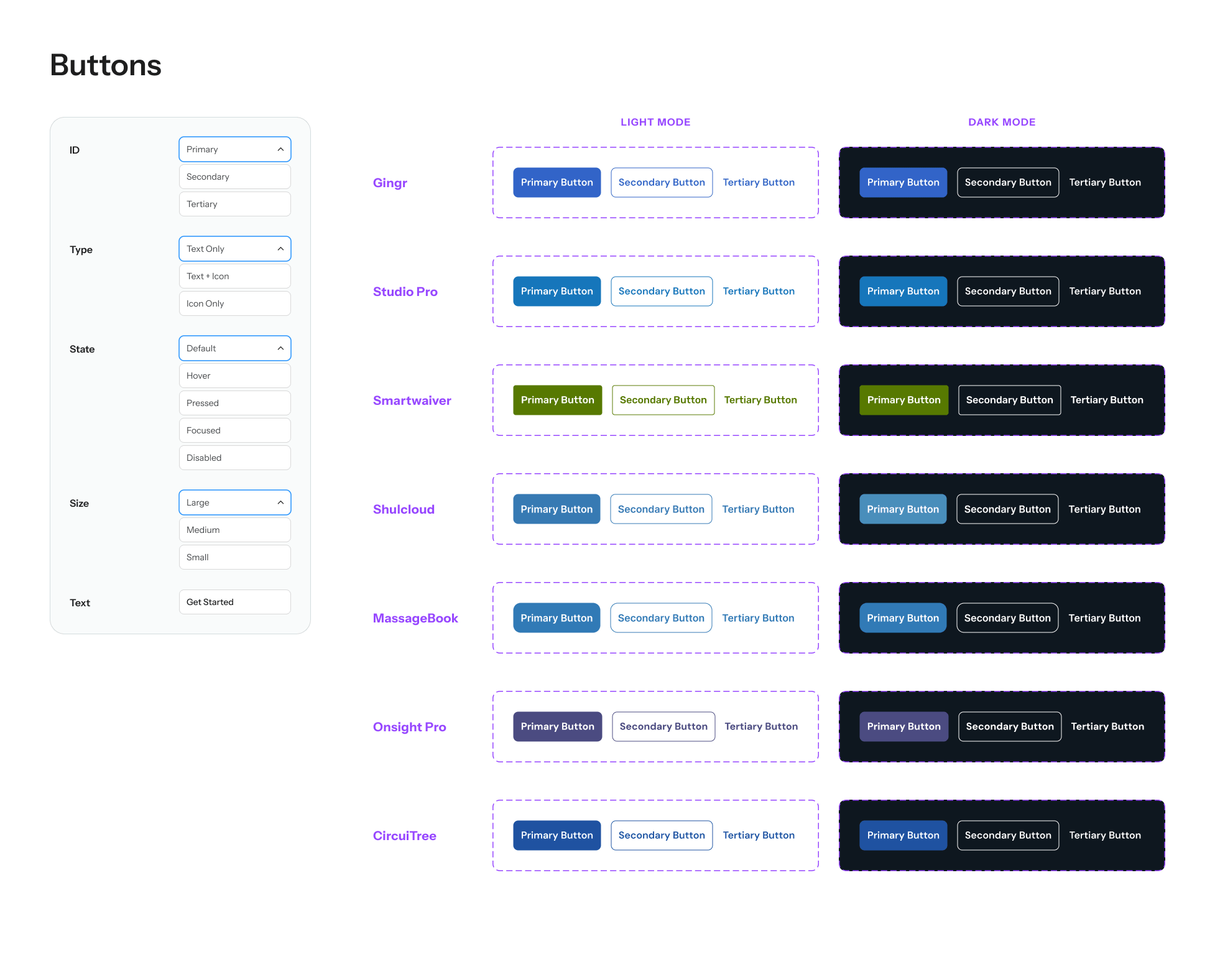Click the LIGHT MODE column heading

pyautogui.click(x=655, y=122)
